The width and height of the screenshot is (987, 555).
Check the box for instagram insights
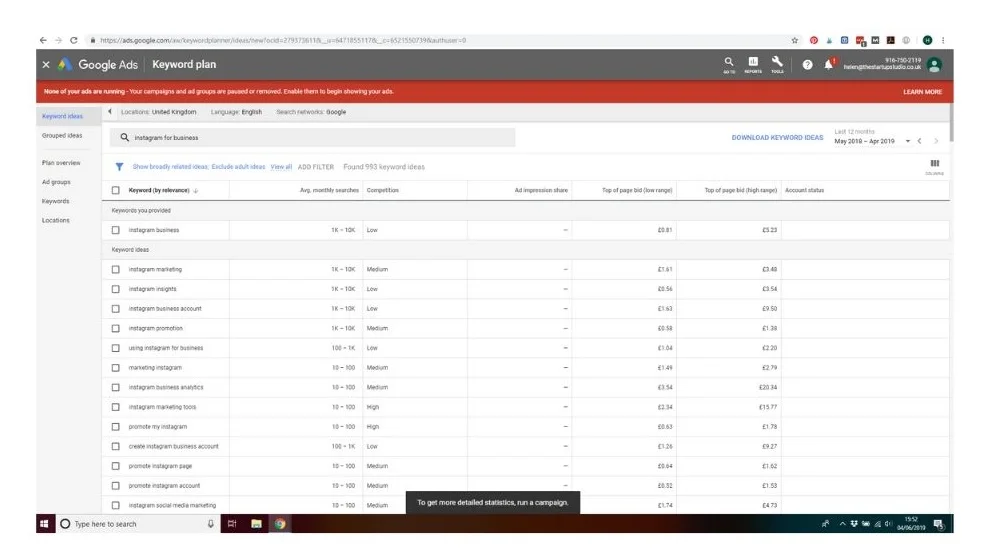(x=115, y=289)
